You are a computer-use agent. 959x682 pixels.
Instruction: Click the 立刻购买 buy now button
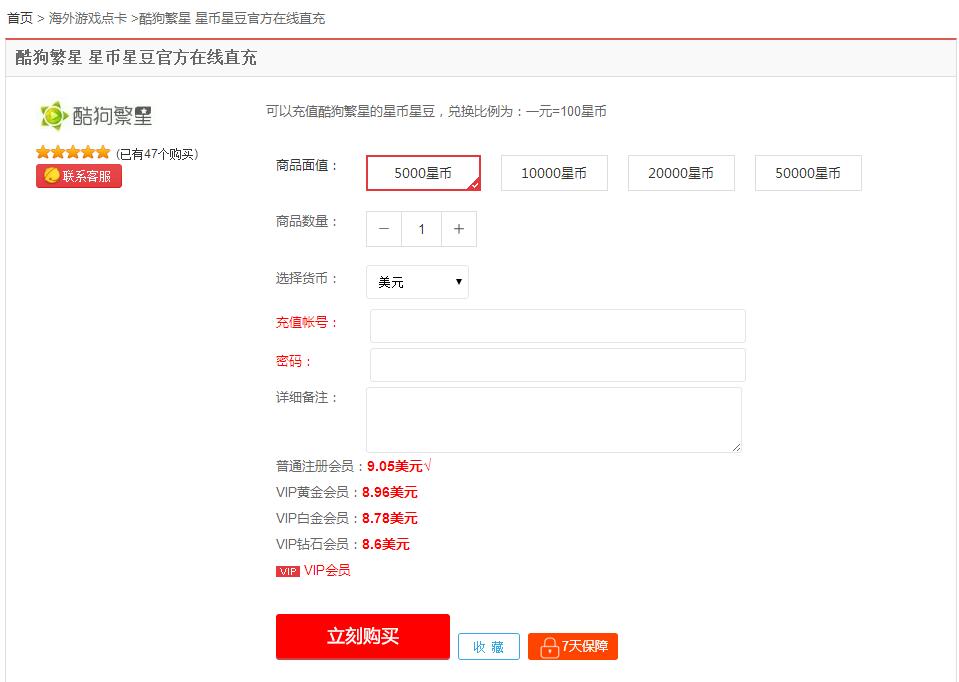pos(363,636)
